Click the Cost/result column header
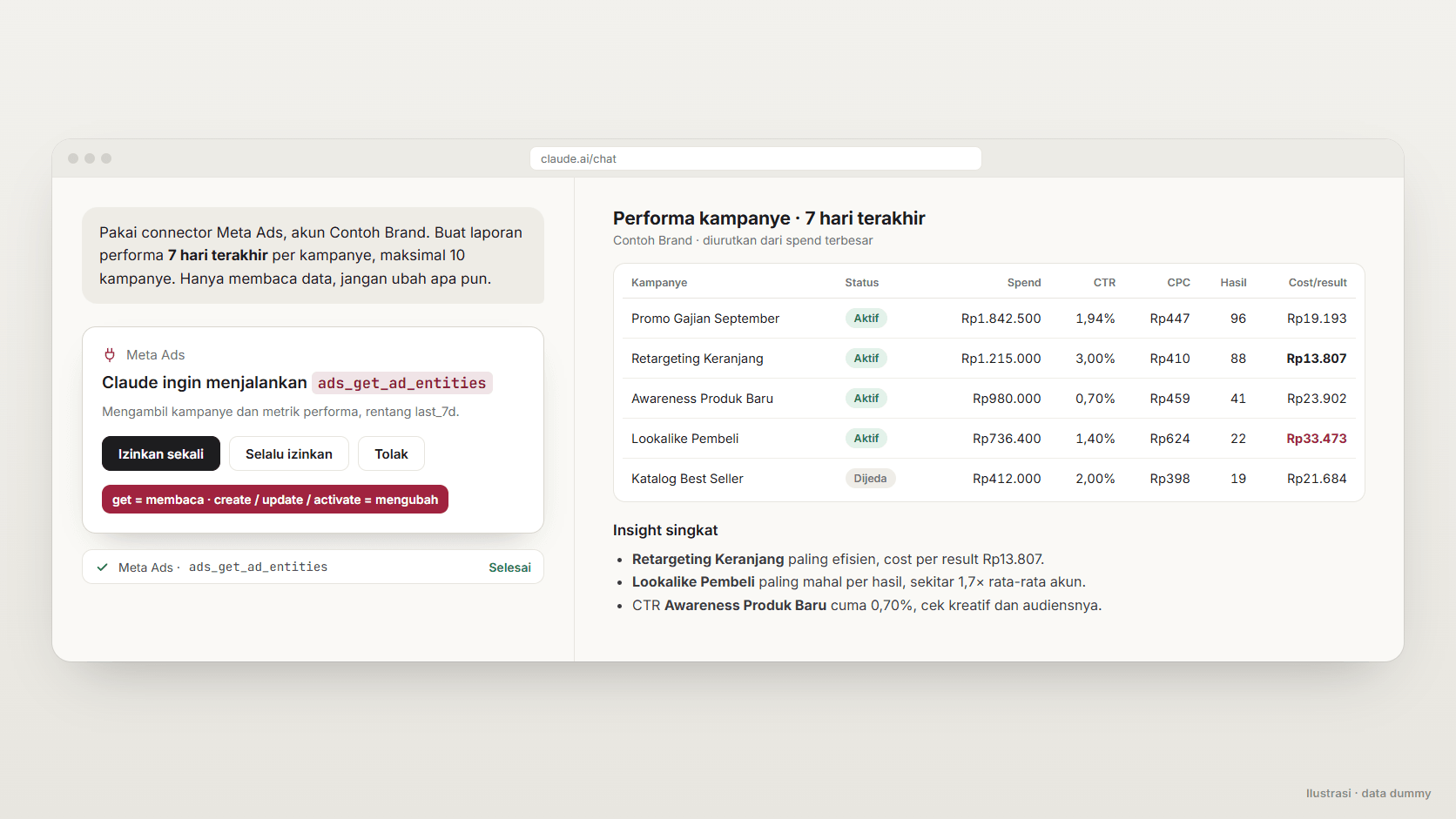Viewport: 1456px width, 819px height. point(1318,283)
